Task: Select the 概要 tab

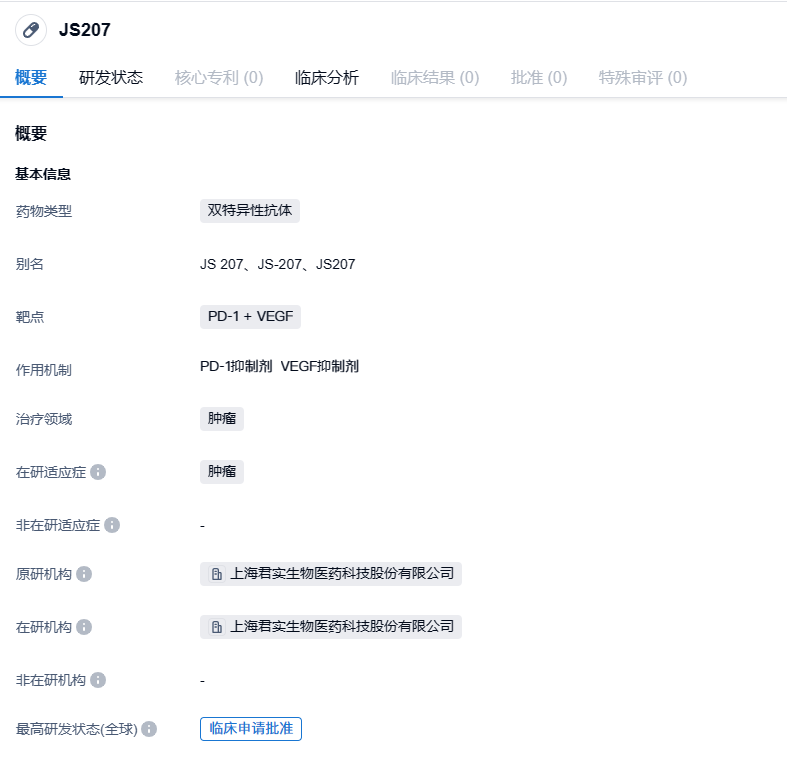Action: coord(31,78)
